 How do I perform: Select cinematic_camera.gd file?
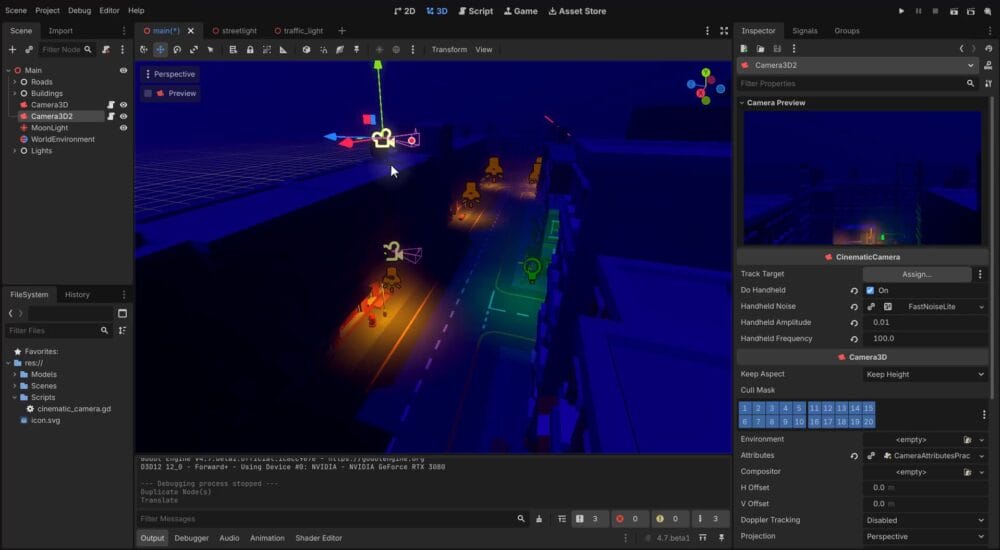(x=74, y=409)
